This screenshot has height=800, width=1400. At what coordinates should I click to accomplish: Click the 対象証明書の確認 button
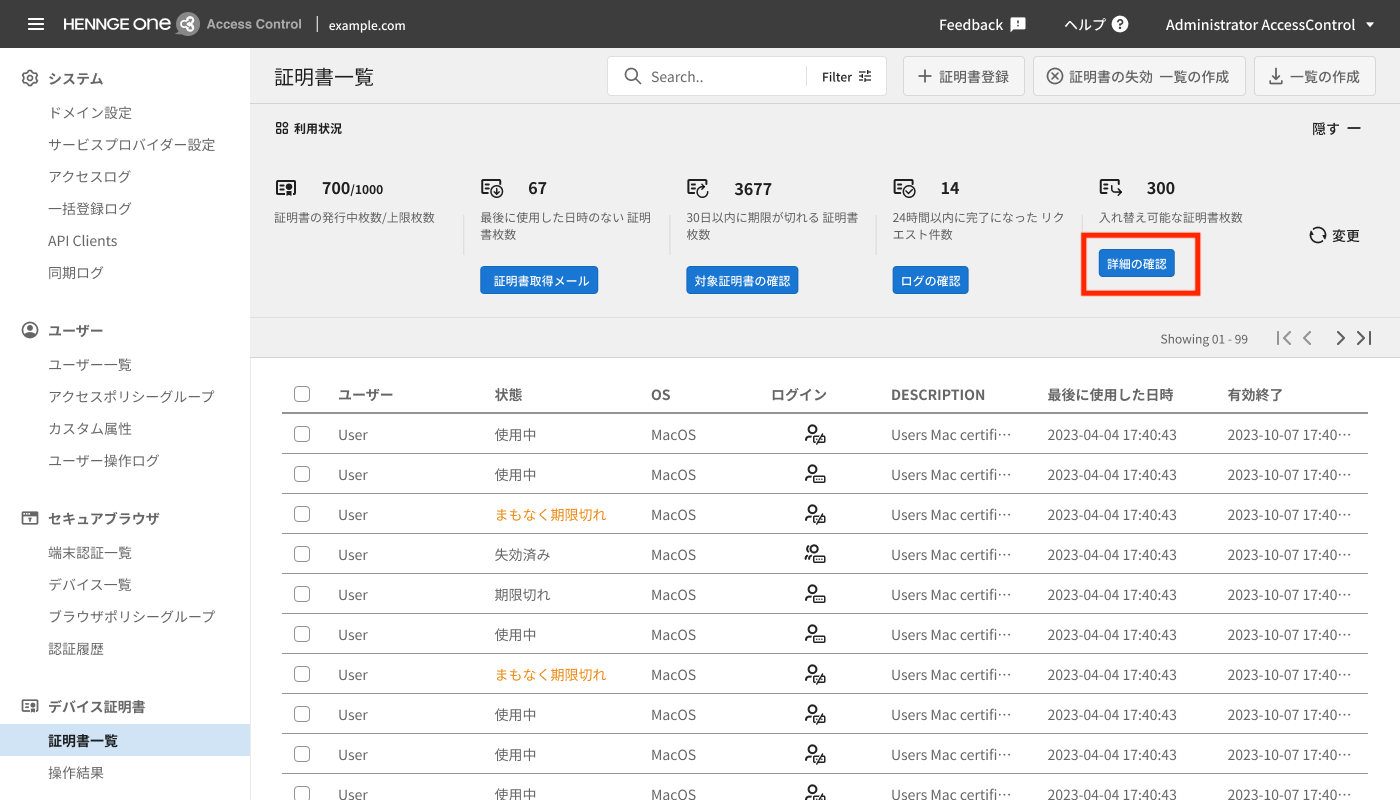point(742,281)
